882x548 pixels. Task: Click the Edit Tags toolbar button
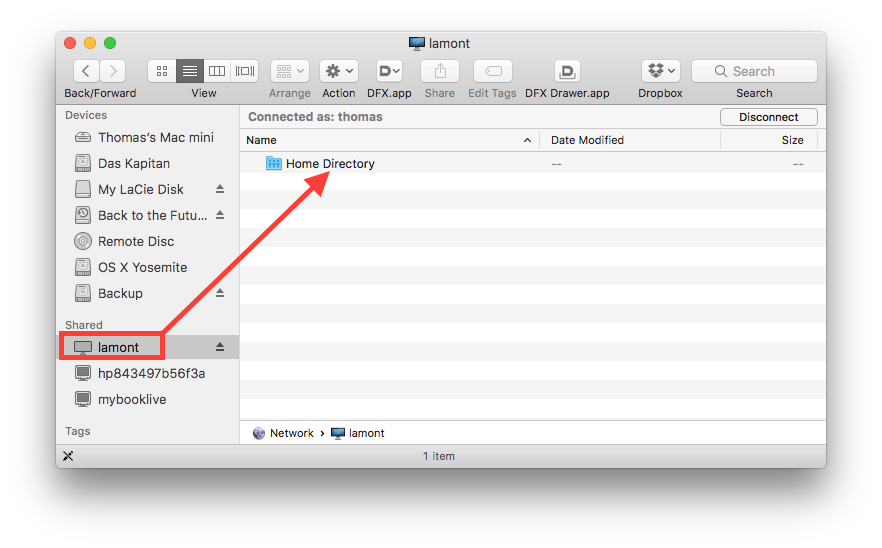pyautogui.click(x=493, y=71)
